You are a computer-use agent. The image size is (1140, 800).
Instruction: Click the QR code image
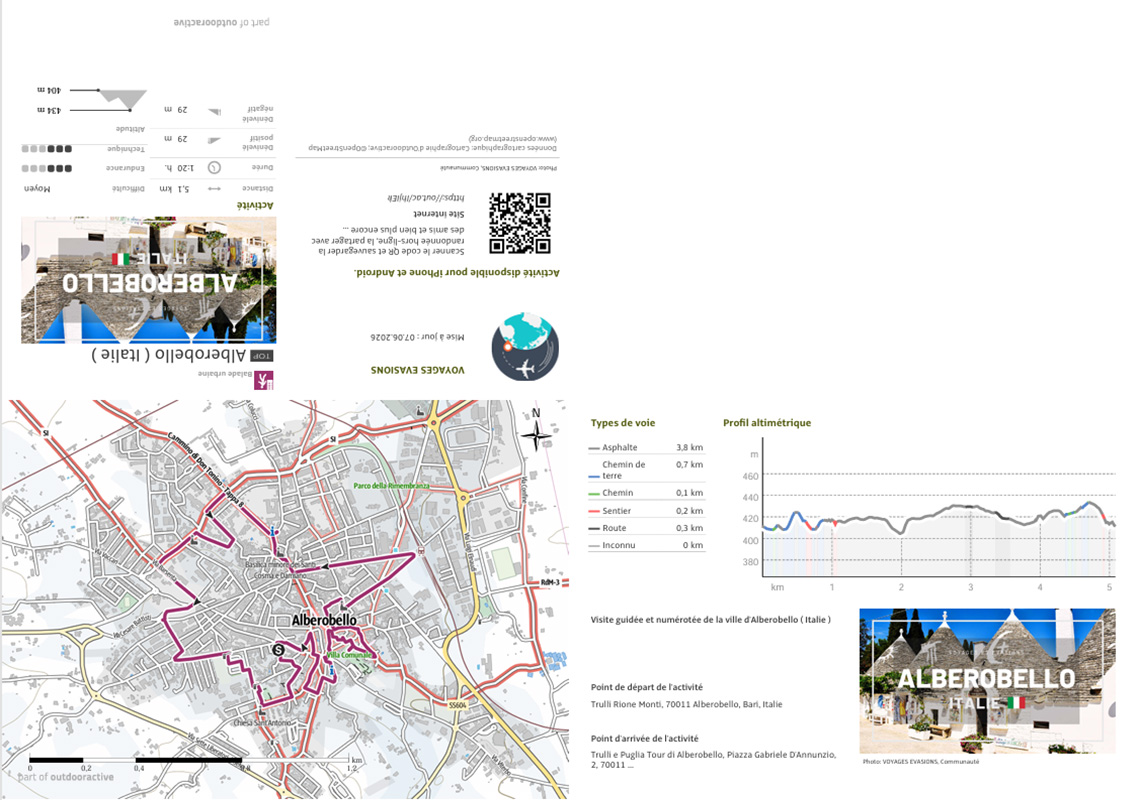tap(519, 223)
